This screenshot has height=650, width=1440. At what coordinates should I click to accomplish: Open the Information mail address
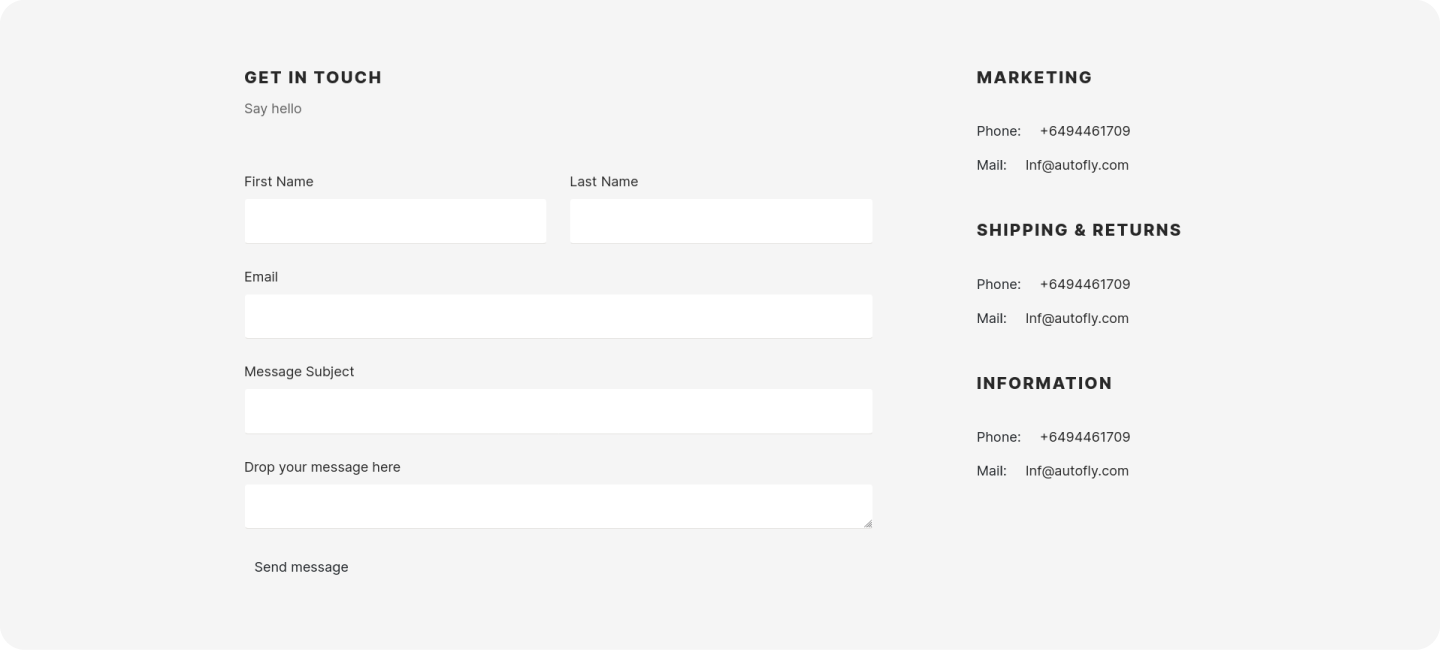(x=1077, y=471)
